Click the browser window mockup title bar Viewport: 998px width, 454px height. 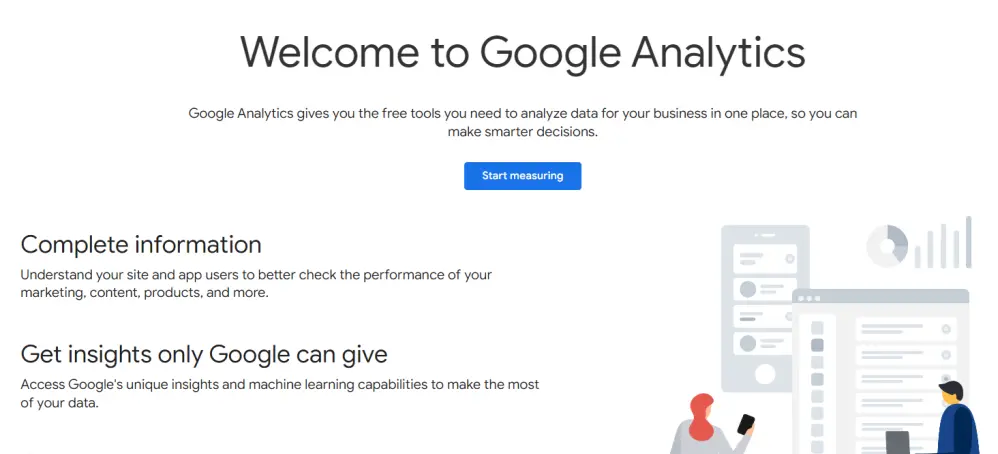[x=880, y=297]
